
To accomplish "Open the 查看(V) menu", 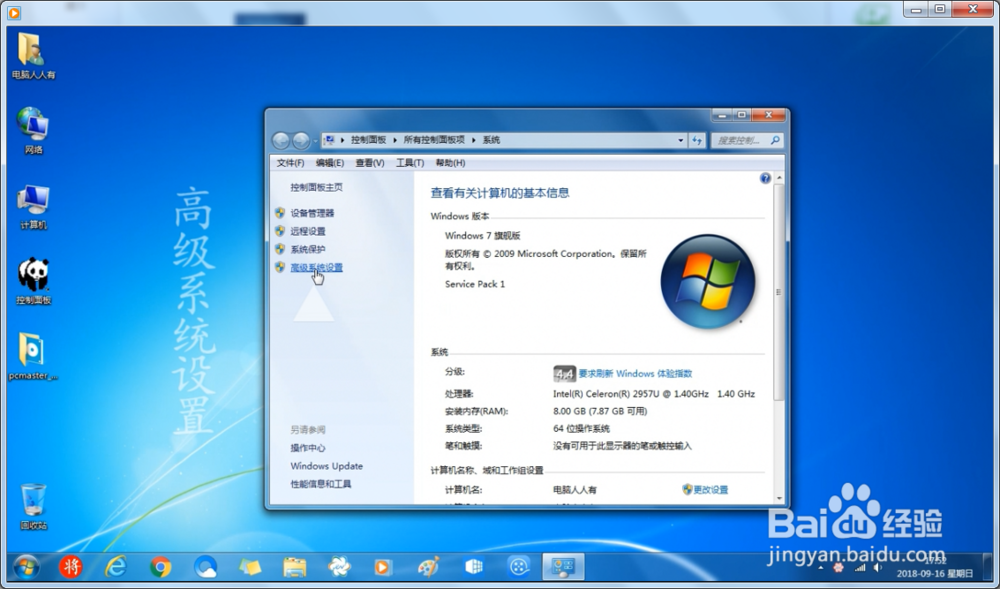I will (x=370, y=163).
